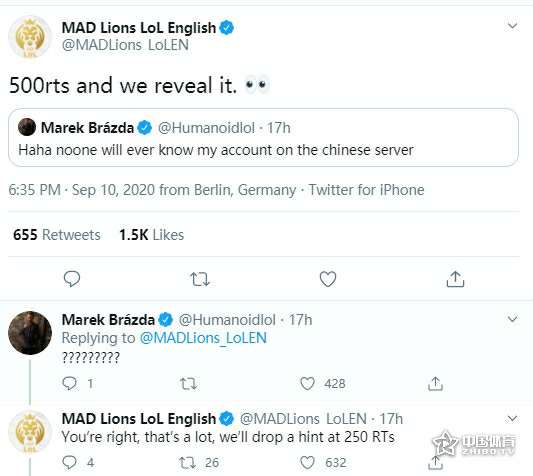Like the main MAD Lions tweet
This screenshot has width=533, height=476.
click(x=328, y=279)
